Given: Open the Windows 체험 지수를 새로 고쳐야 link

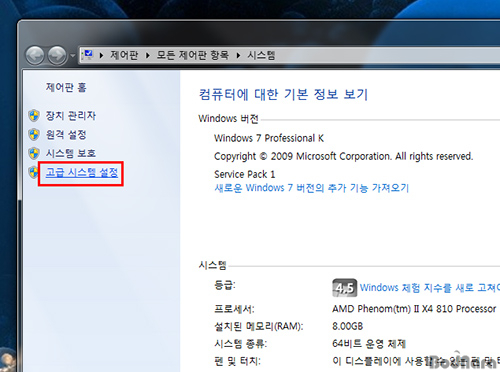Looking at the screenshot, I should pos(430,287).
